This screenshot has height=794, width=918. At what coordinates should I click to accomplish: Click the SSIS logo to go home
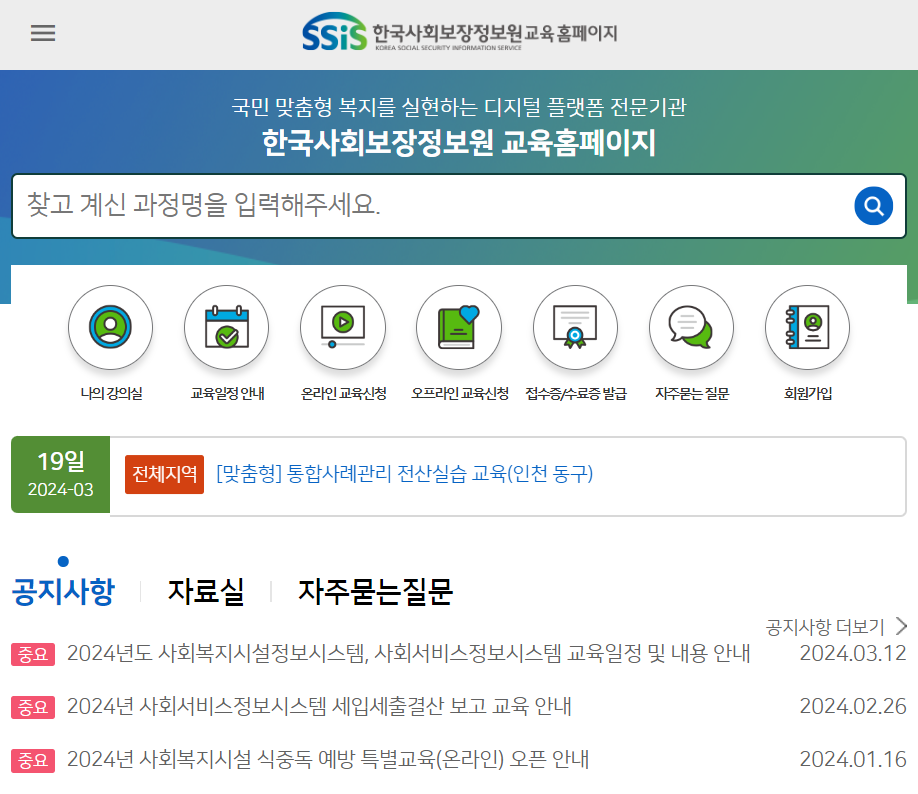pyautogui.click(x=458, y=31)
